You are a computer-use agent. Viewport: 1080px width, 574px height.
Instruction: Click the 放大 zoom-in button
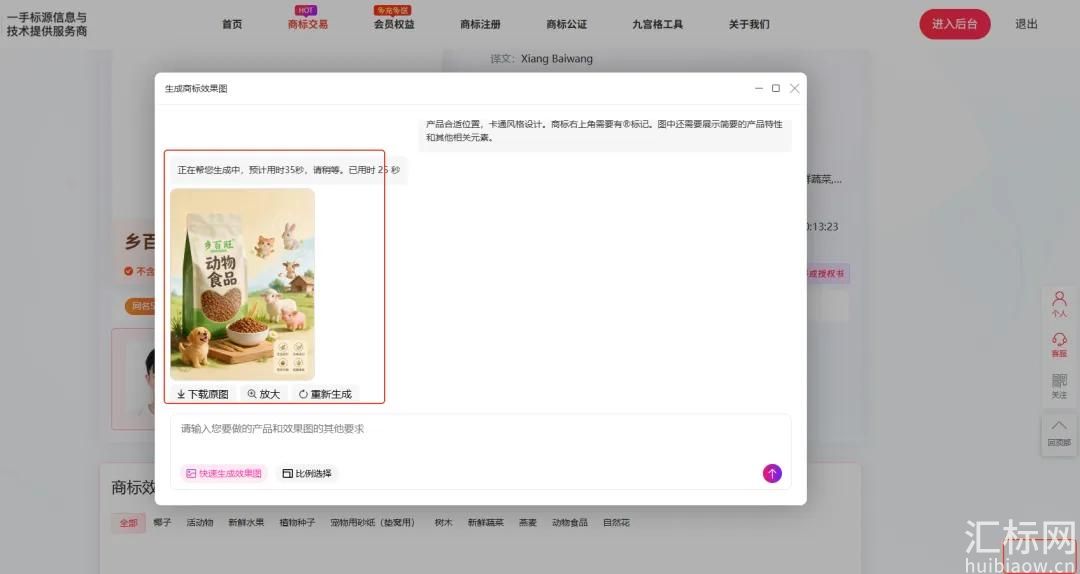(264, 394)
